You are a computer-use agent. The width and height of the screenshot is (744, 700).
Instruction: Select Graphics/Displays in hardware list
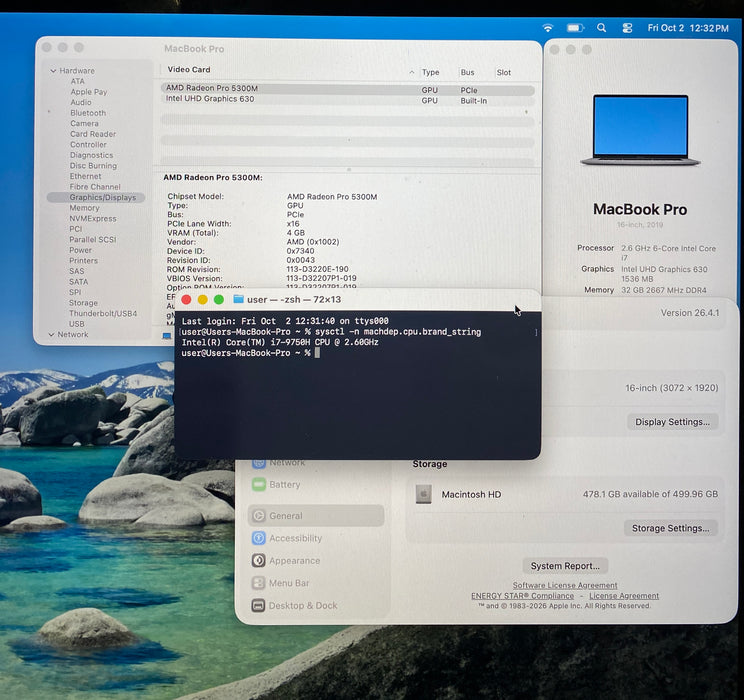tap(96, 197)
